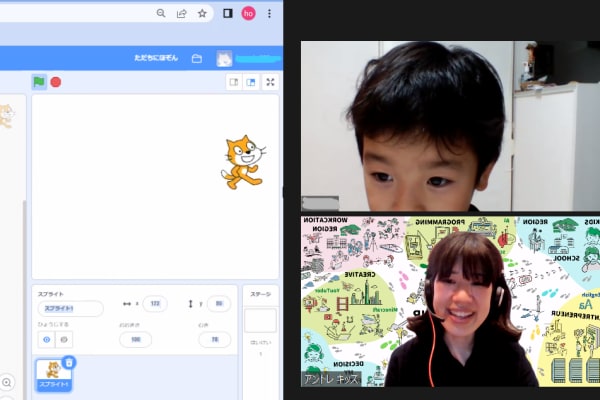The height and width of the screenshot is (400, 600).
Task: Bookmark this page with star icon
Action: [x=202, y=13]
